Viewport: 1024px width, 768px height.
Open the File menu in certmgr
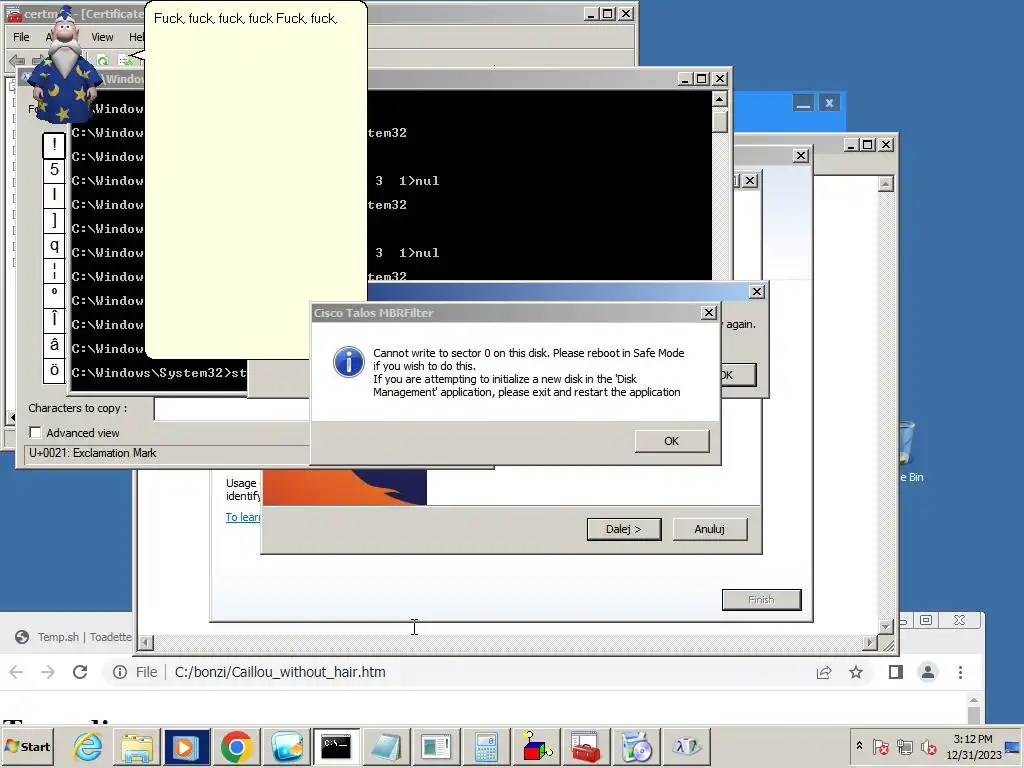tap(22, 37)
